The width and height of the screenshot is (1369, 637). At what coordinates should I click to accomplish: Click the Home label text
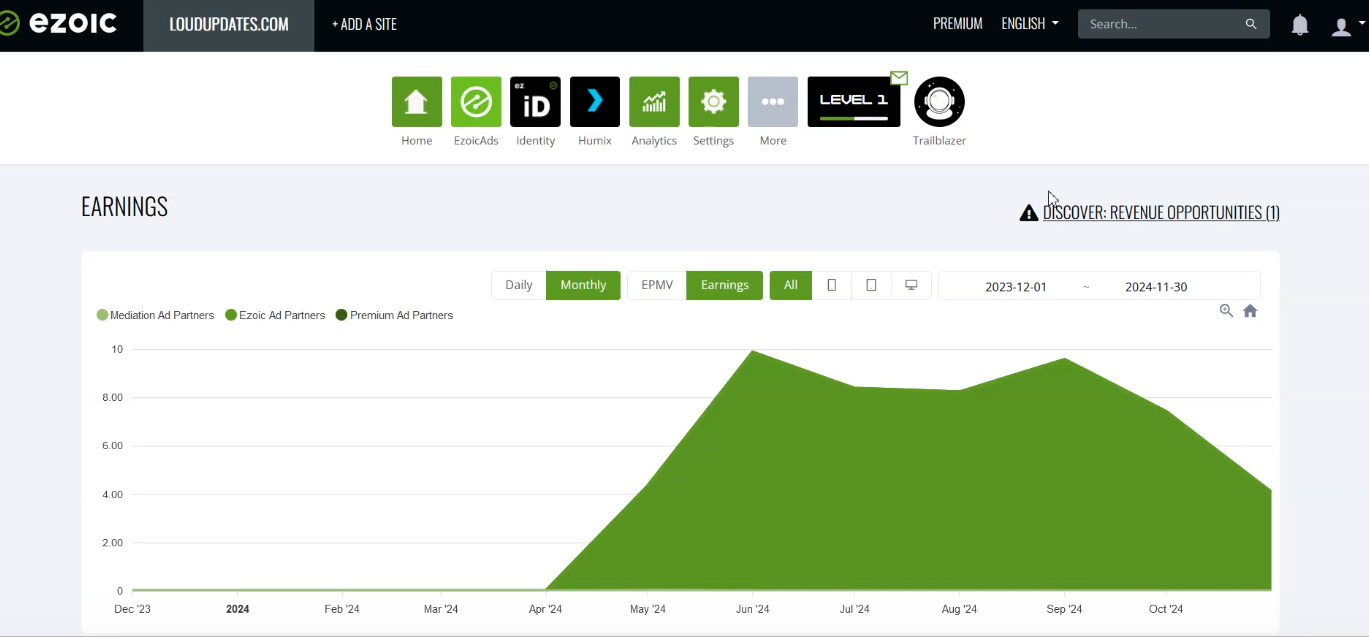click(417, 141)
